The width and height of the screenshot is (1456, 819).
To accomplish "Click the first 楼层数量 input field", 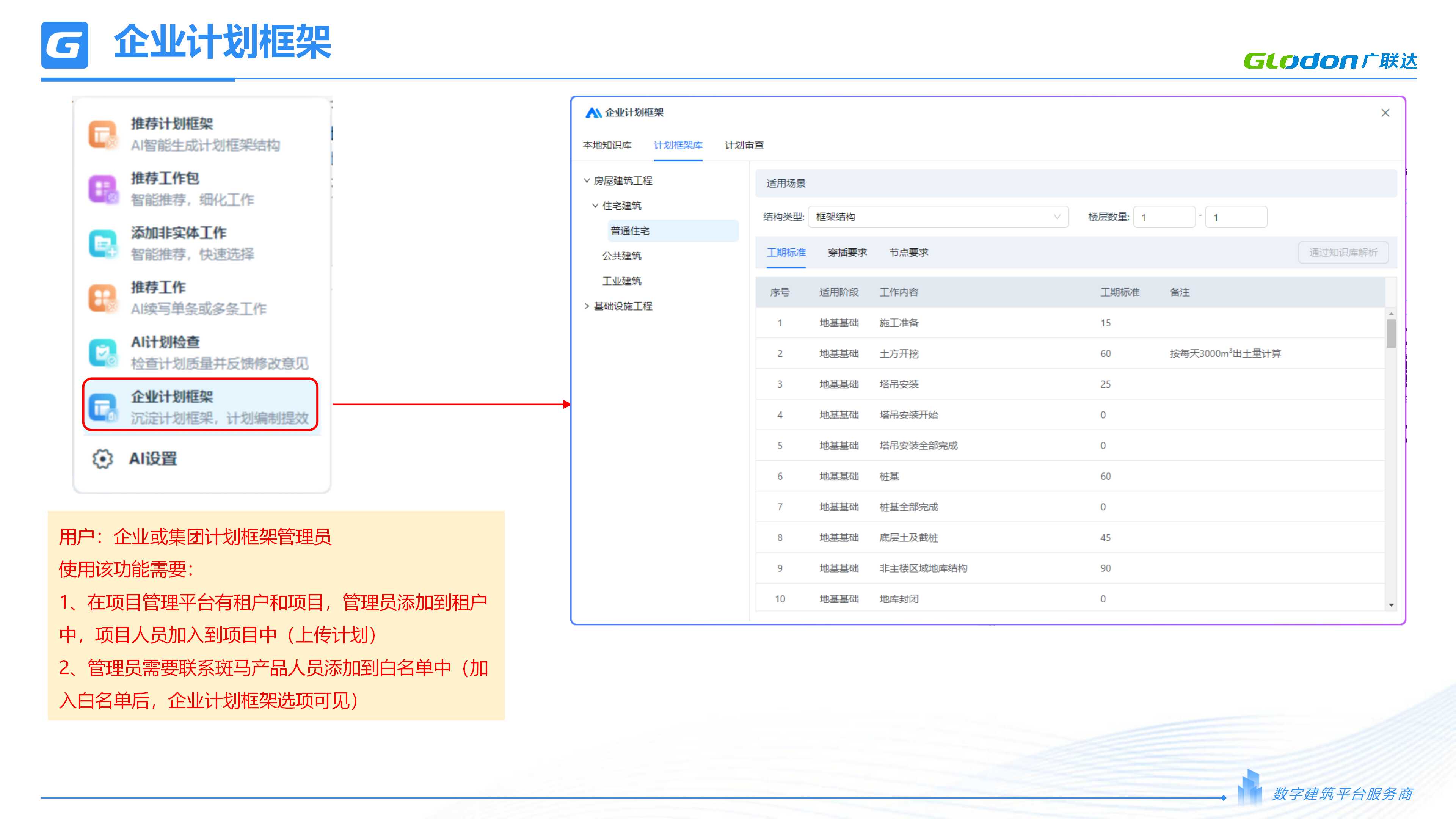I will coord(1164,217).
